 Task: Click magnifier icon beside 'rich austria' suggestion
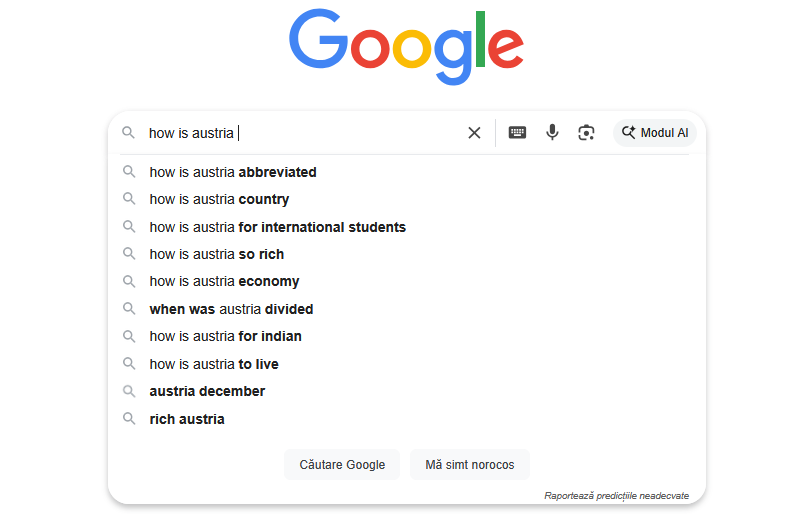click(x=129, y=419)
